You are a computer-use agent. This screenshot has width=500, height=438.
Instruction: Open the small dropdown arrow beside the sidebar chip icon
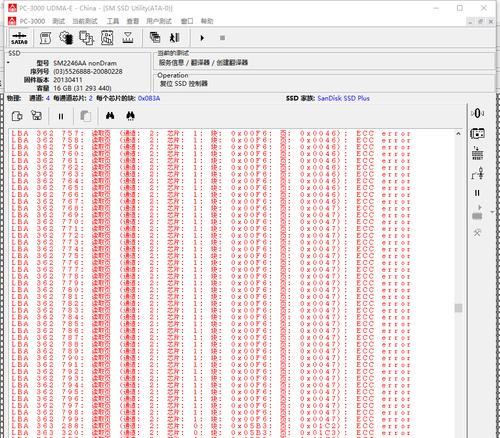pyautogui.click(x=492, y=212)
